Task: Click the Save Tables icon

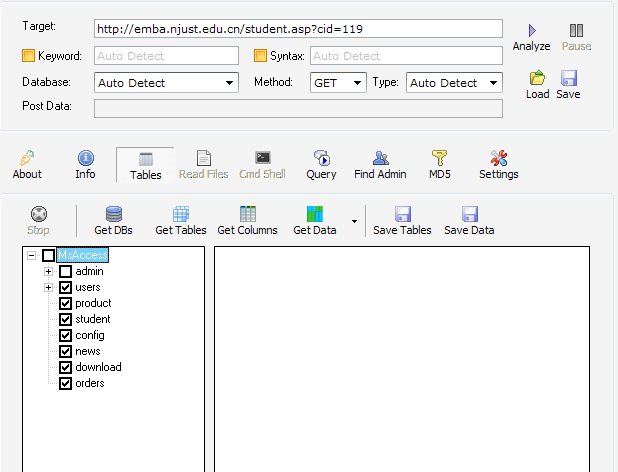Action: (x=403, y=214)
